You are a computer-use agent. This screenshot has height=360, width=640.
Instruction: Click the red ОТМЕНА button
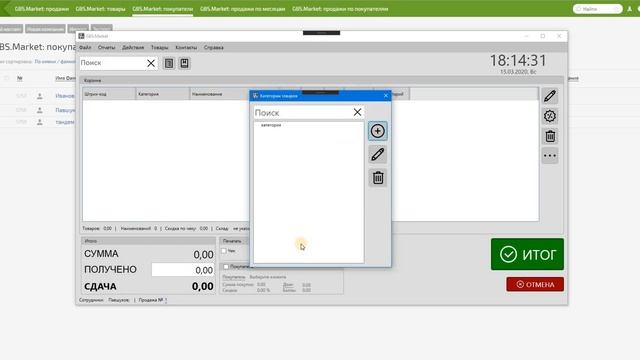pos(535,284)
